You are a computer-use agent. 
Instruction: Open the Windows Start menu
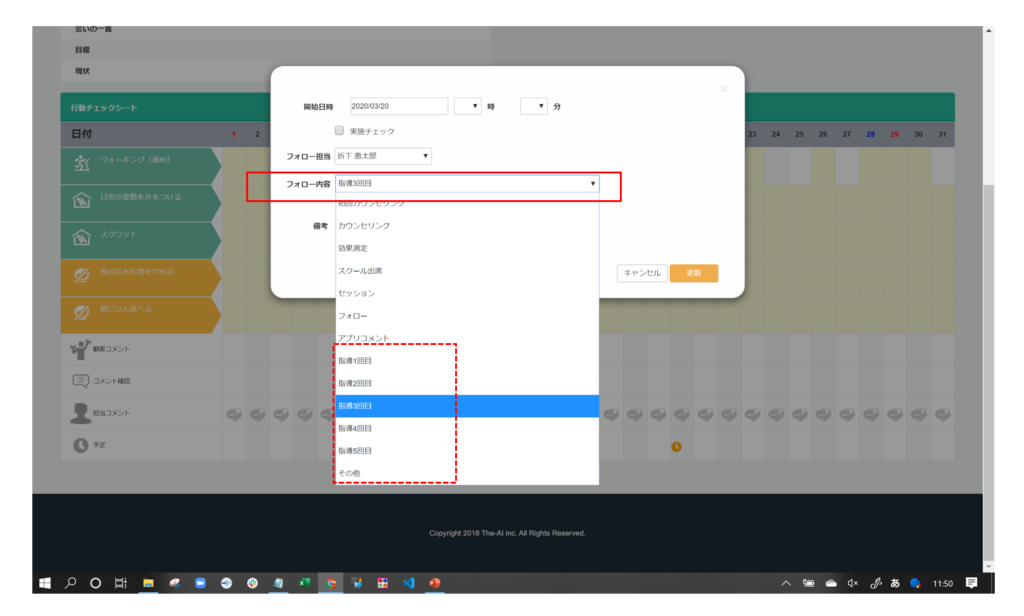tap(45, 583)
